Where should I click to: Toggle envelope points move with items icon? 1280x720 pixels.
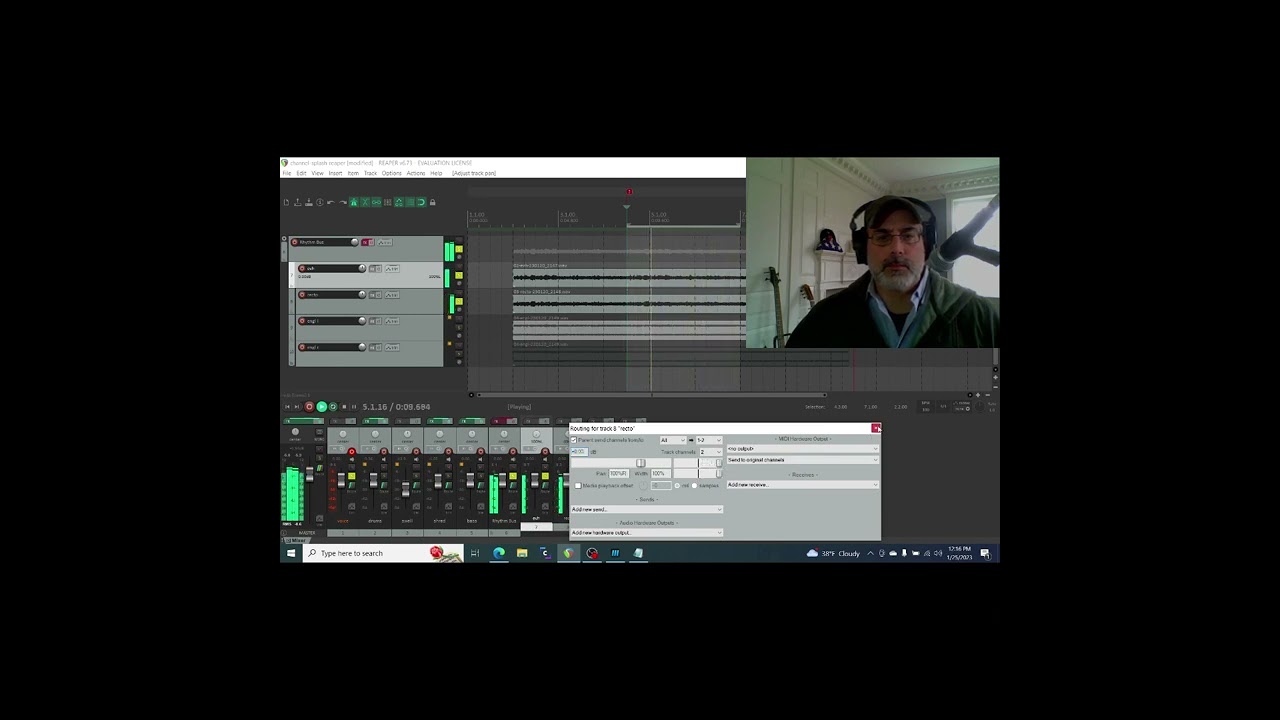point(399,202)
